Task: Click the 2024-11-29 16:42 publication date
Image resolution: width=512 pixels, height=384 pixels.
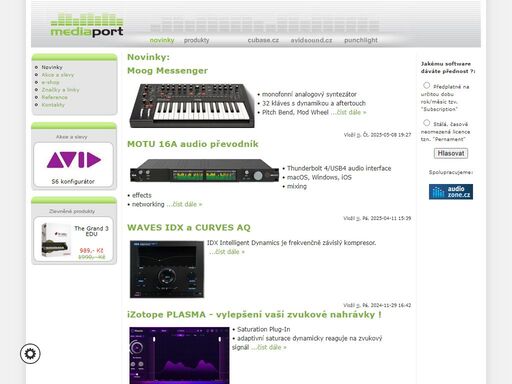Action: tap(391, 305)
